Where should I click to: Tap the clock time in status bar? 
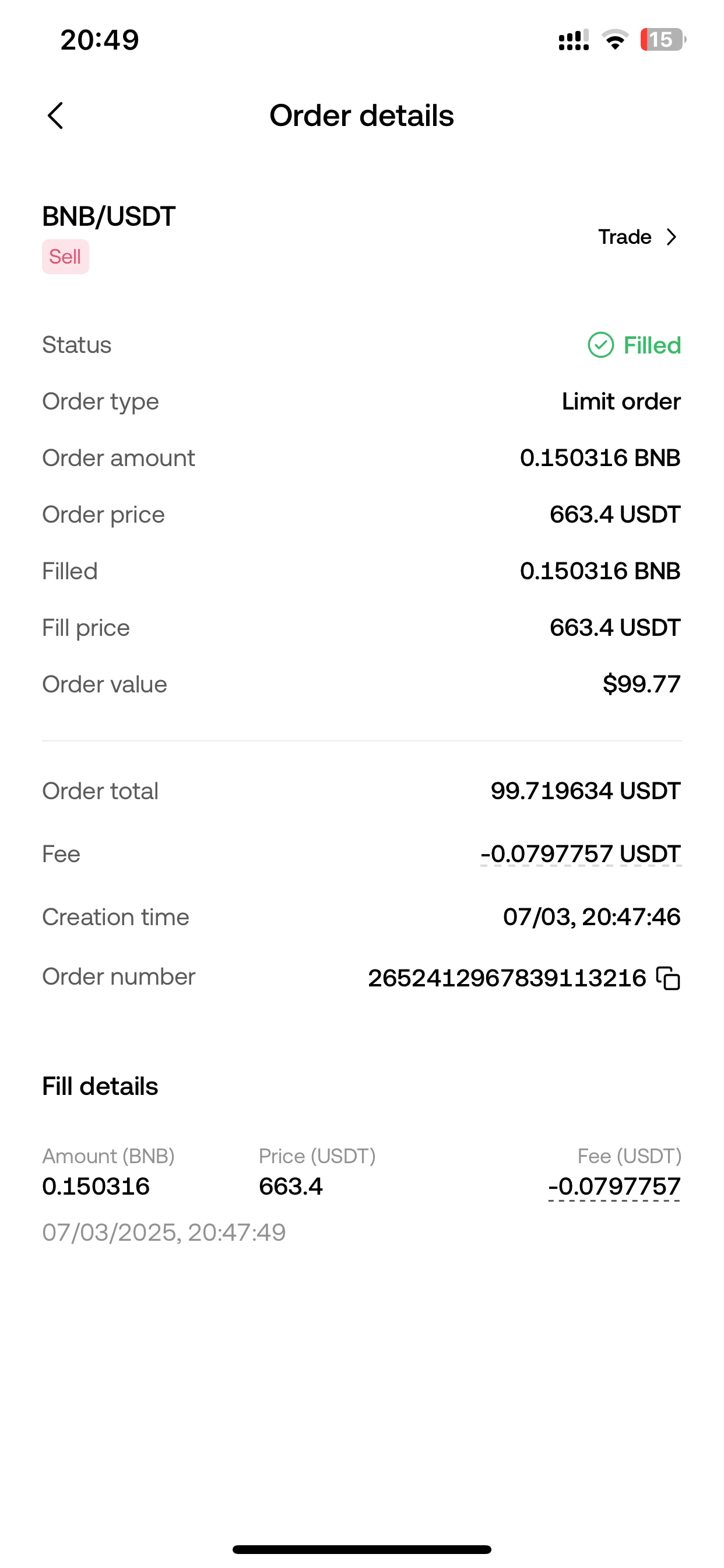click(x=100, y=40)
